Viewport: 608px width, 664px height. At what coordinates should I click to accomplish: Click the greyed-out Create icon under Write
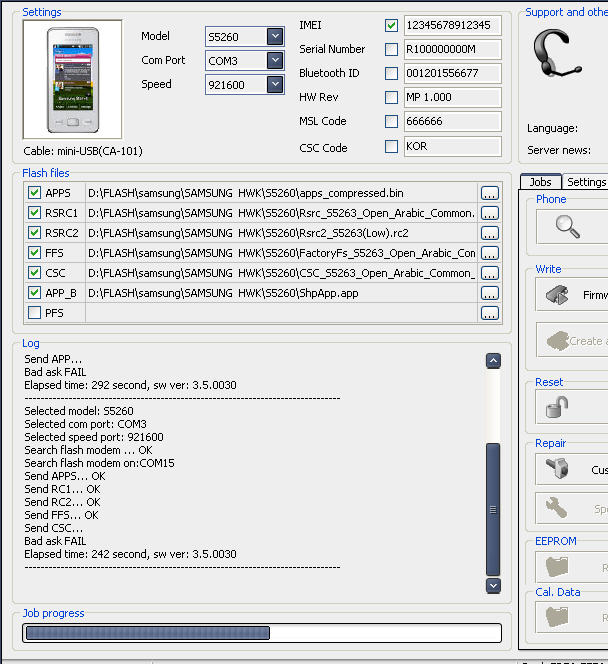click(558, 340)
